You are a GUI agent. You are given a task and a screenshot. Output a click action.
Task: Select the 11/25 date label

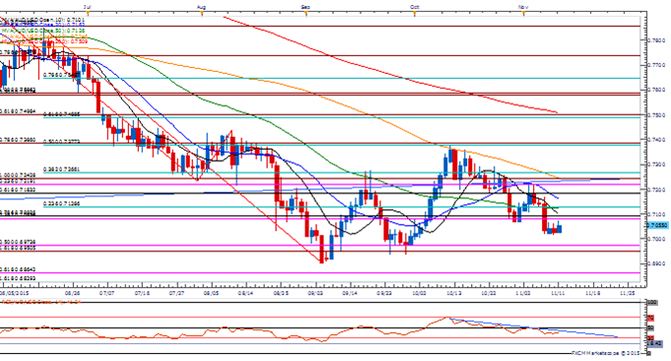pyautogui.click(x=628, y=293)
